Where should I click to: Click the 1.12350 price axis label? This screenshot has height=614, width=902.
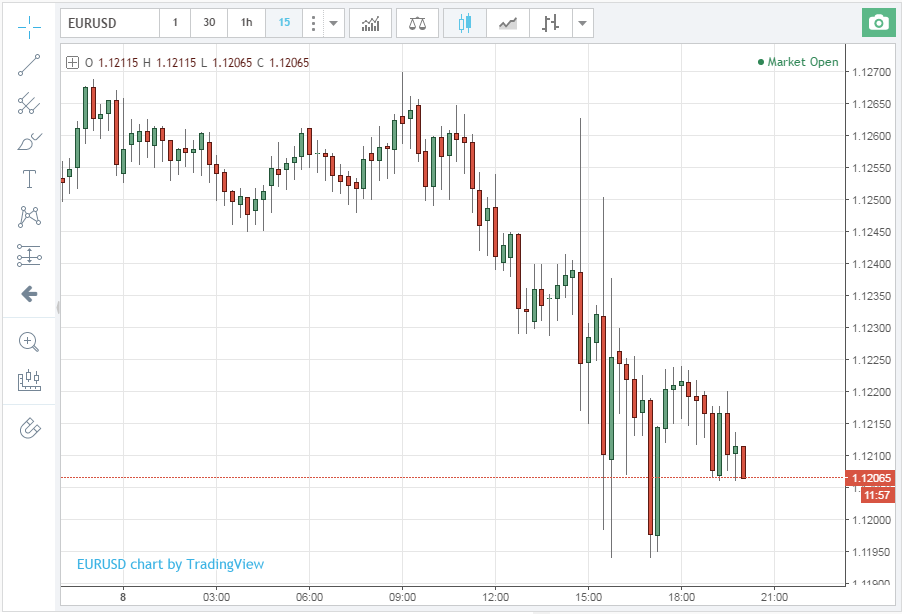click(872, 296)
